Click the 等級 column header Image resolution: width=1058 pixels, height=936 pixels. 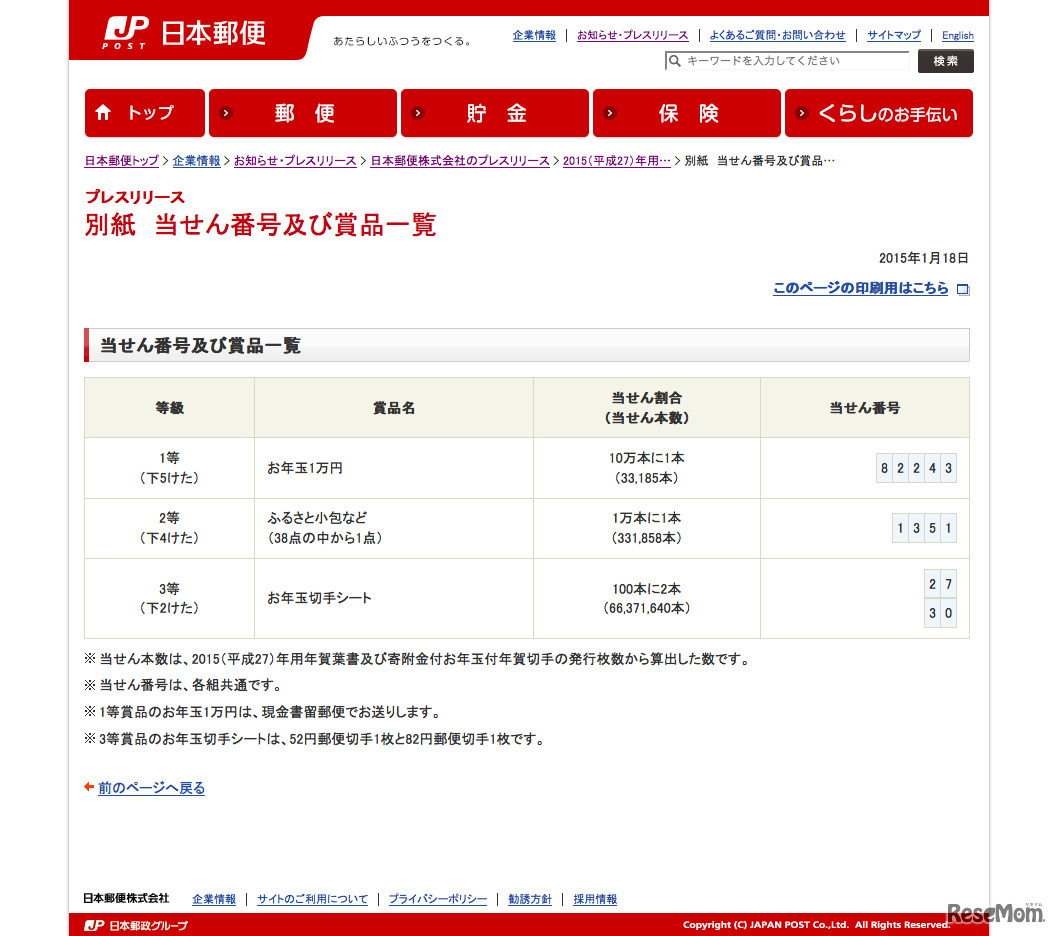[x=169, y=408]
